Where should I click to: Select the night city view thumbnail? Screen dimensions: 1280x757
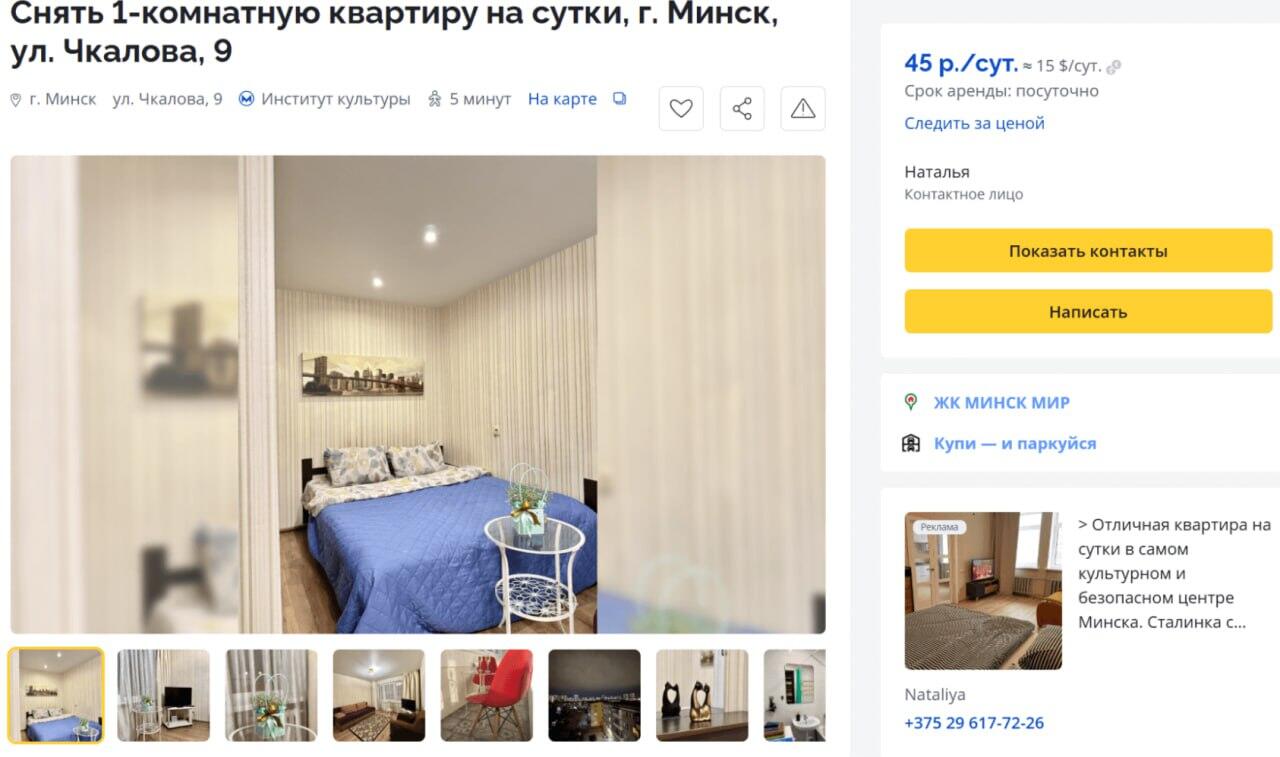coord(595,695)
